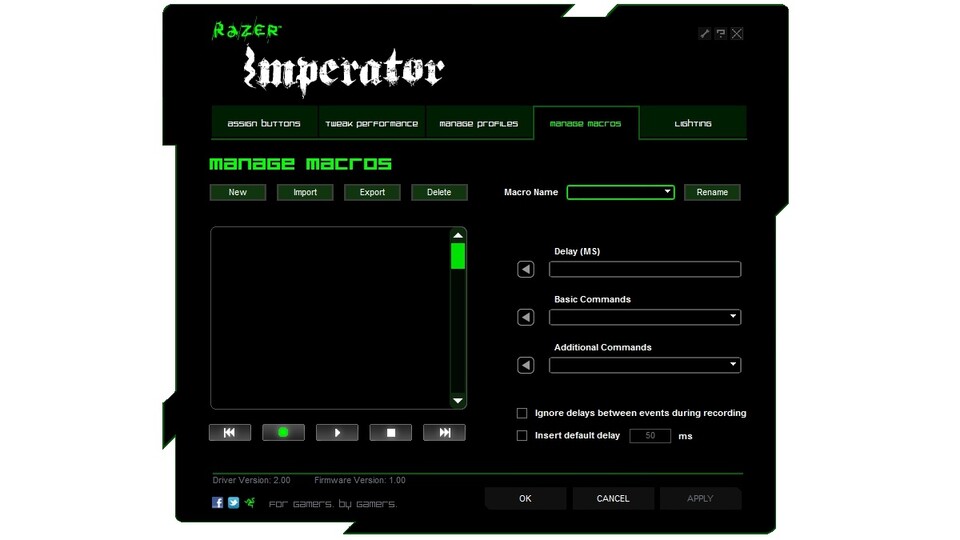This screenshot has width=960, height=540.
Task: Skip to the first macro event
Action: 229,433
